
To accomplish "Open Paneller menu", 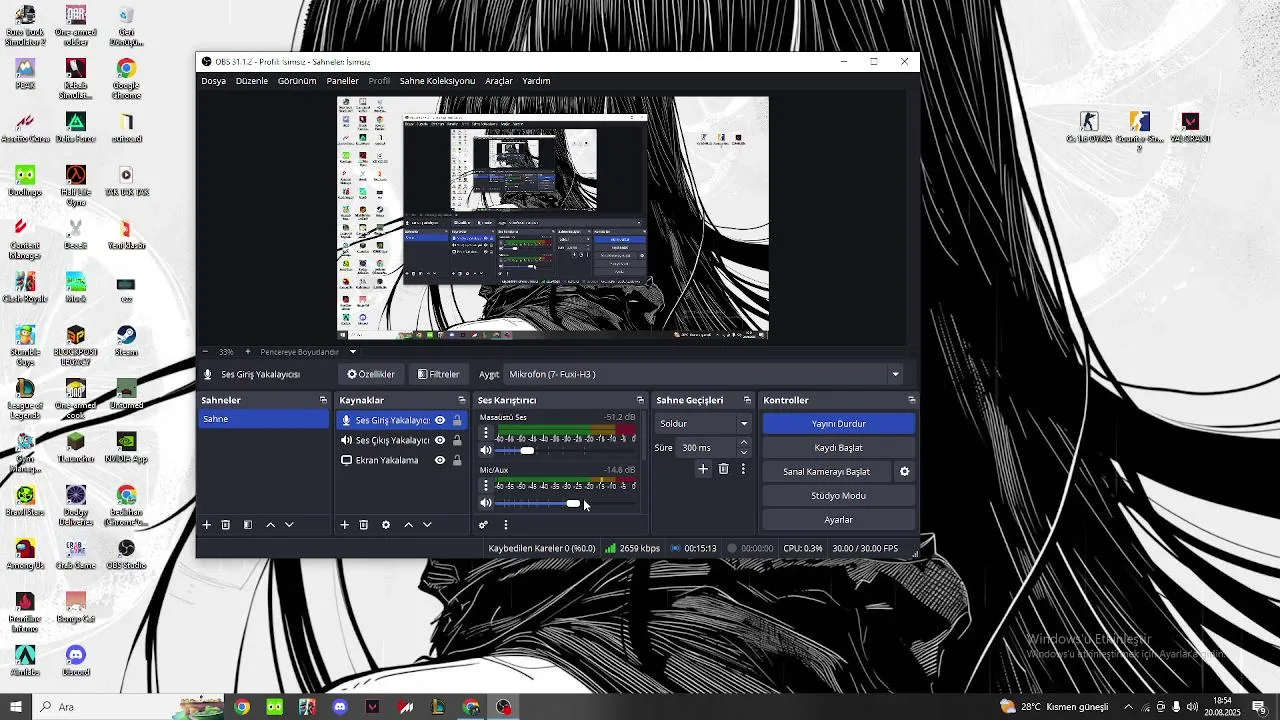I will [x=342, y=81].
